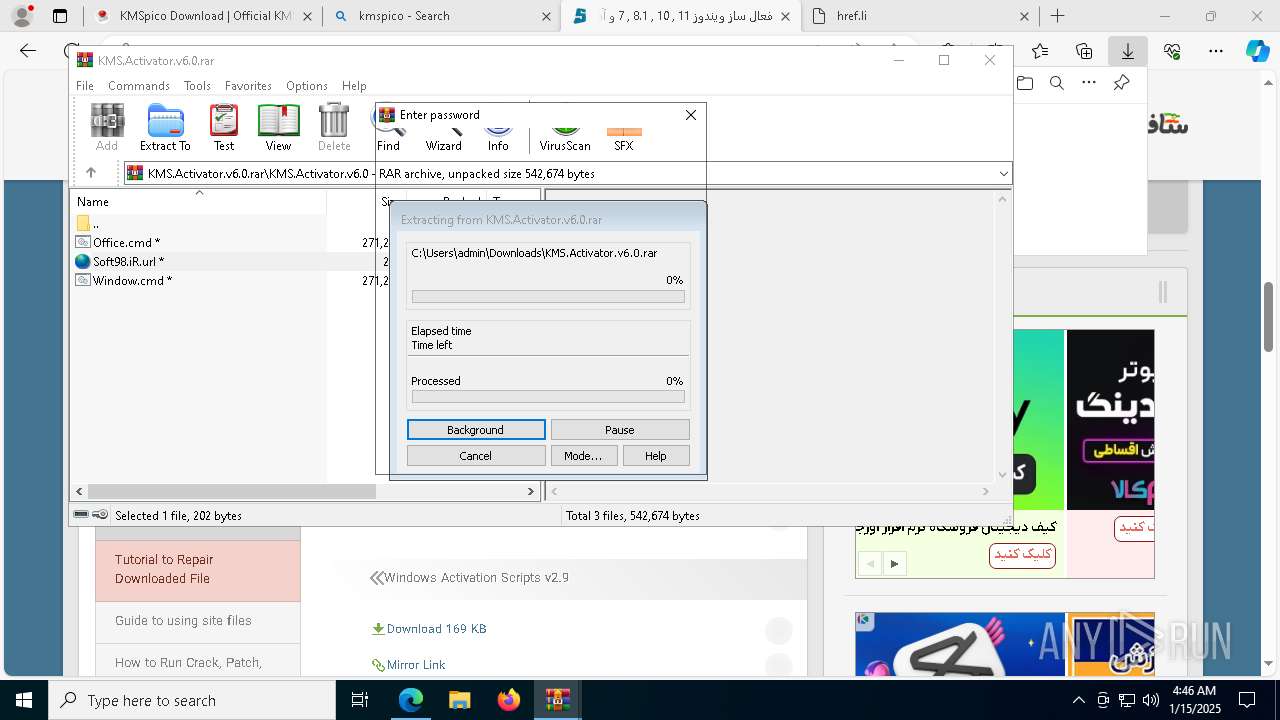
Task: Click the horizontal scrollbar in file list
Action: pyautogui.click(x=232, y=492)
